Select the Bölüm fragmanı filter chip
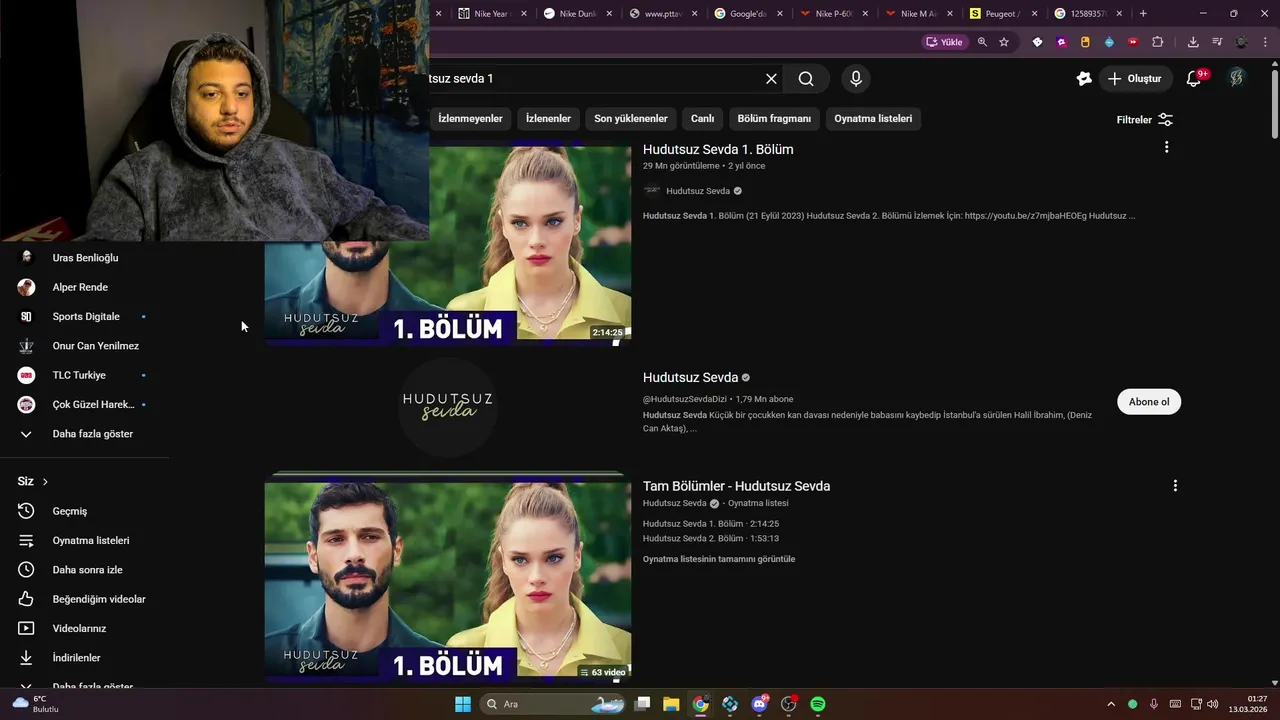This screenshot has width=1280, height=720. [774, 119]
